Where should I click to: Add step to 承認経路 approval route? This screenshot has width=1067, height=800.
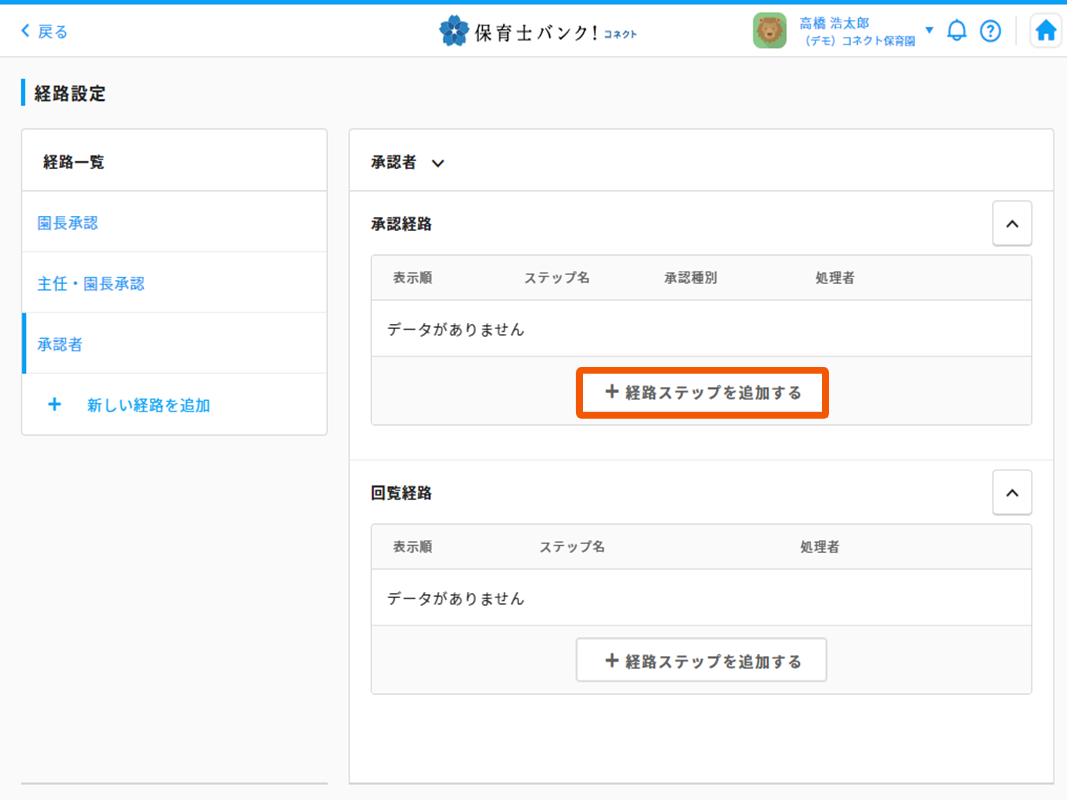[702, 393]
